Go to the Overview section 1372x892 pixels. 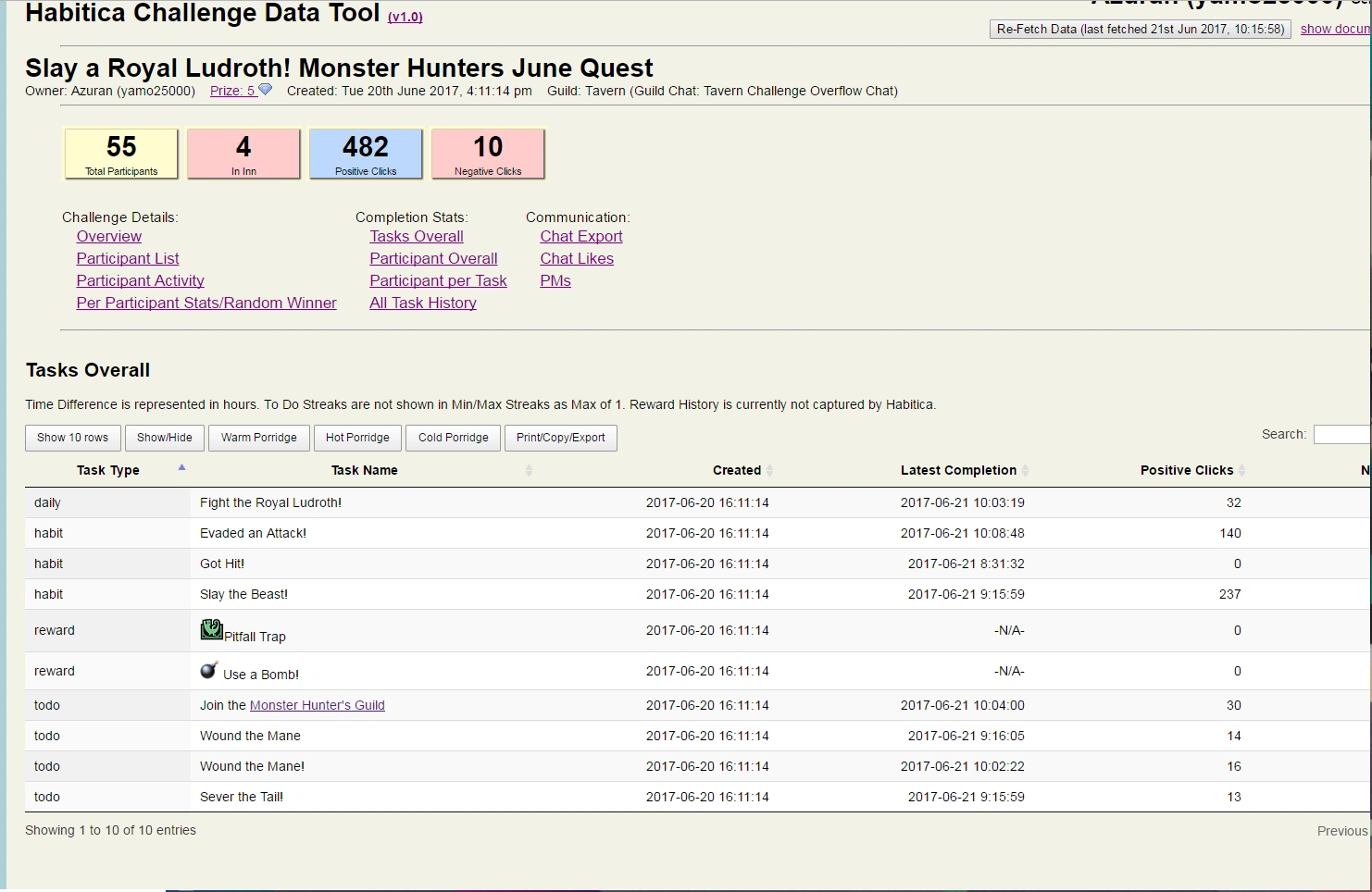(x=109, y=236)
